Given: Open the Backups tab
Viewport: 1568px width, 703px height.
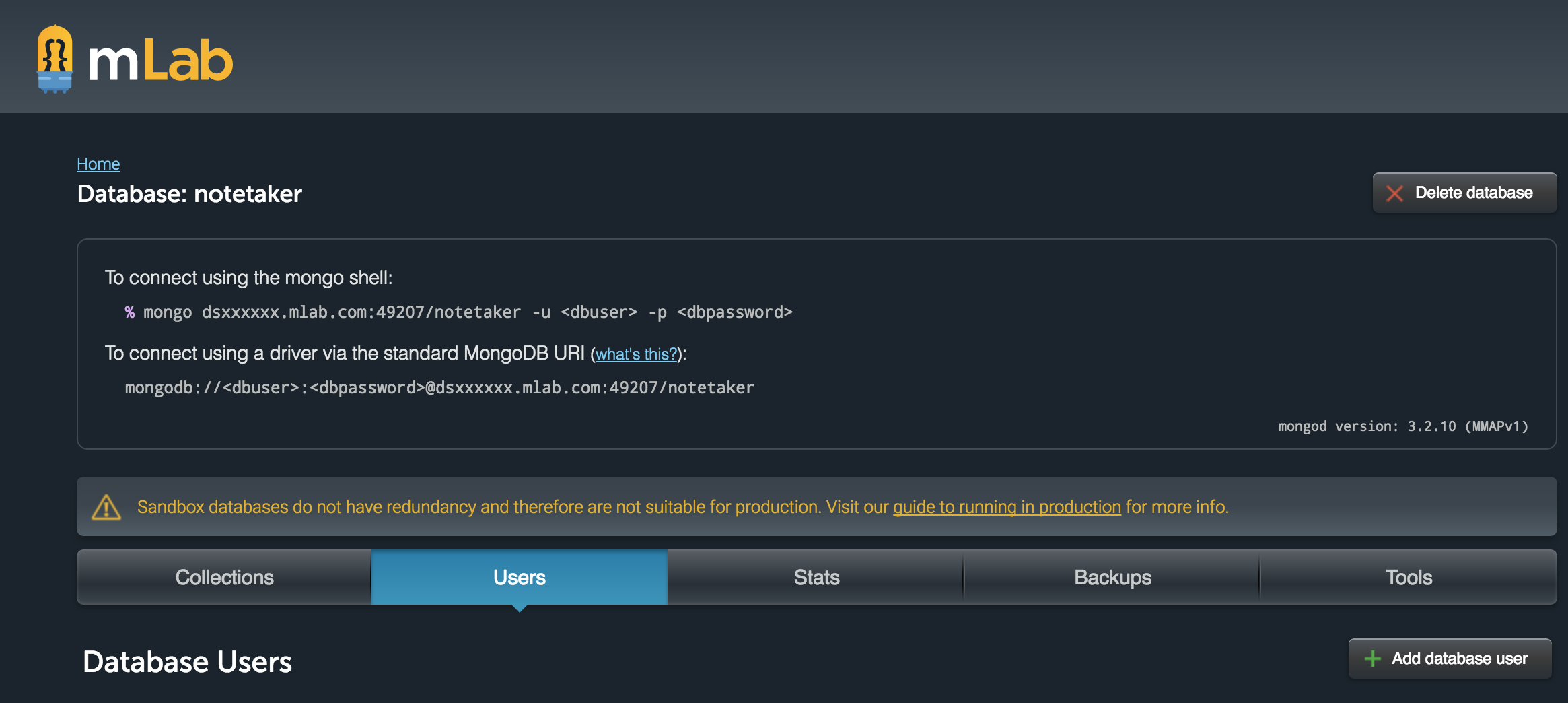Looking at the screenshot, I should pyautogui.click(x=1112, y=577).
